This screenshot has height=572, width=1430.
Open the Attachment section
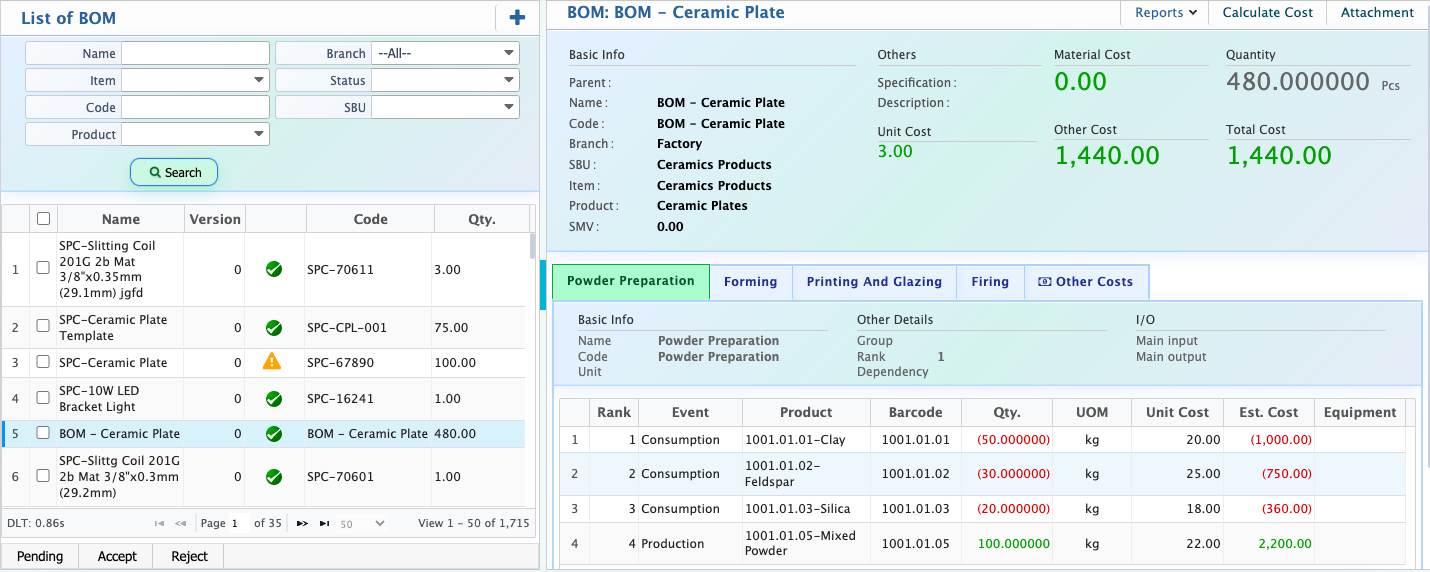[x=1377, y=13]
